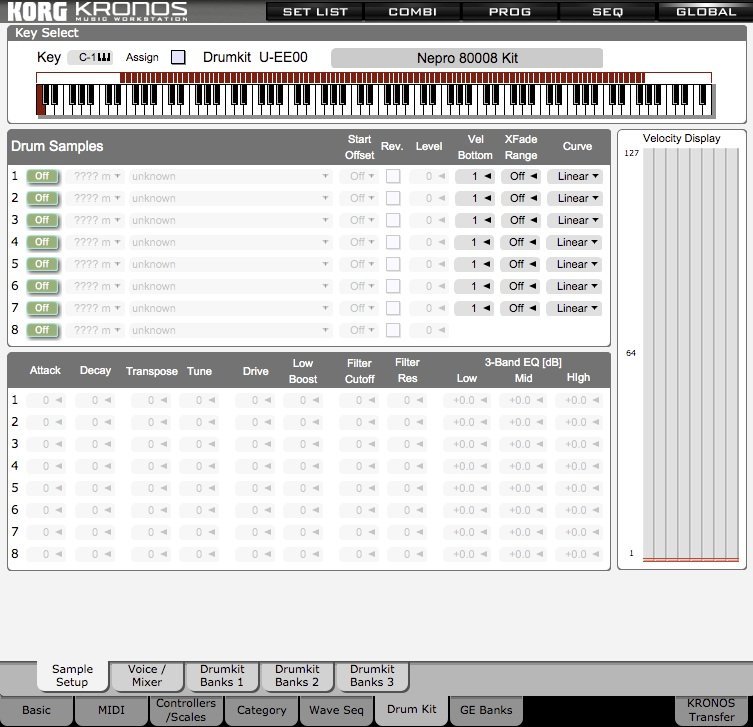Click Decay value for row 2
The width and height of the screenshot is (753, 727).
point(95,422)
